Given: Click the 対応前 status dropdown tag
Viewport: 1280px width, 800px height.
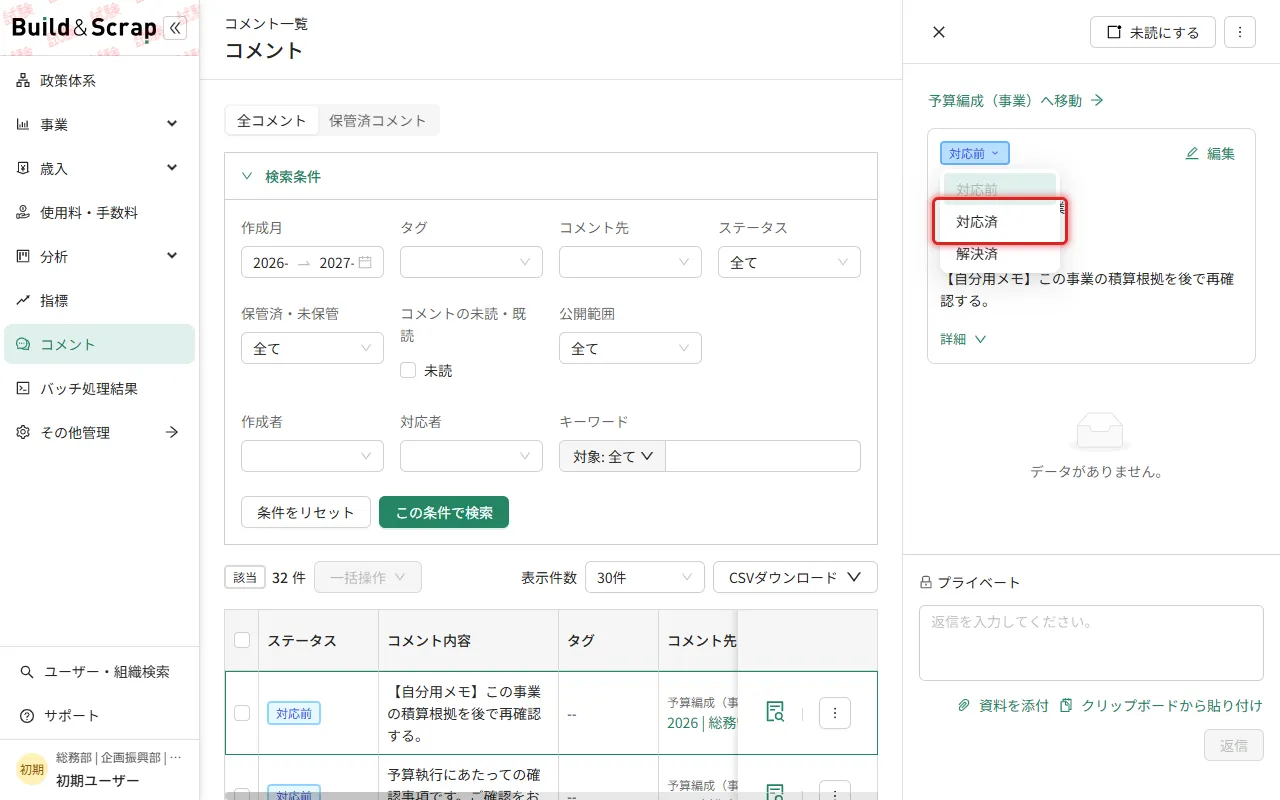Looking at the screenshot, I should (x=975, y=153).
